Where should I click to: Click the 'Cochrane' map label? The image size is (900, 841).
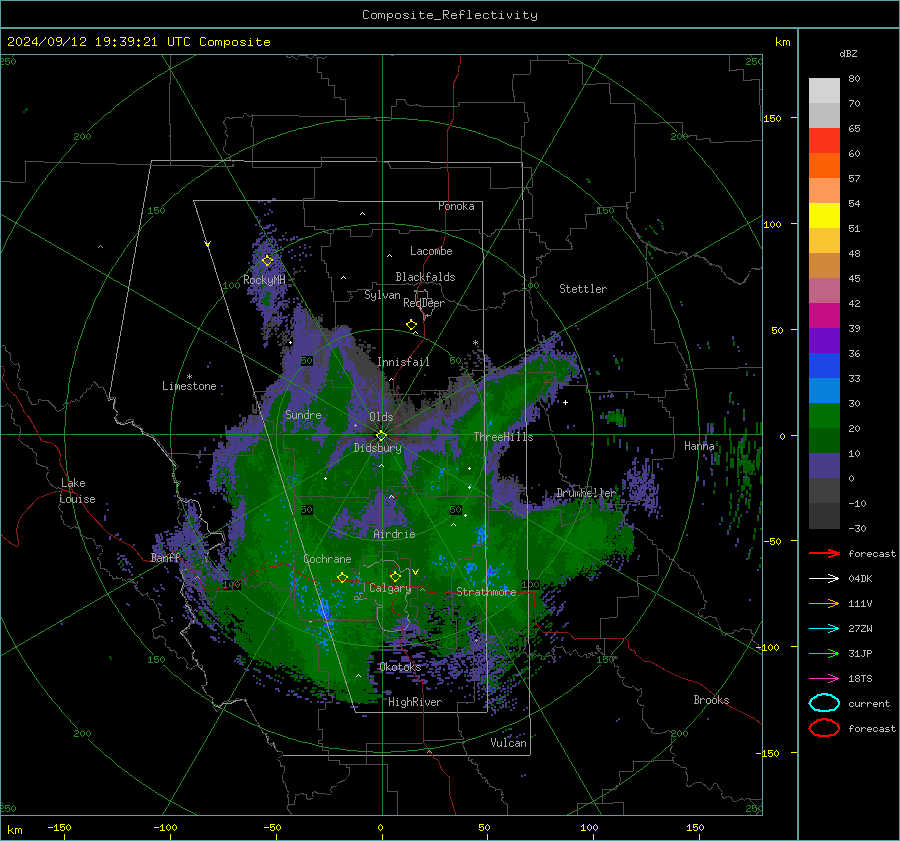click(x=327, y=559)
